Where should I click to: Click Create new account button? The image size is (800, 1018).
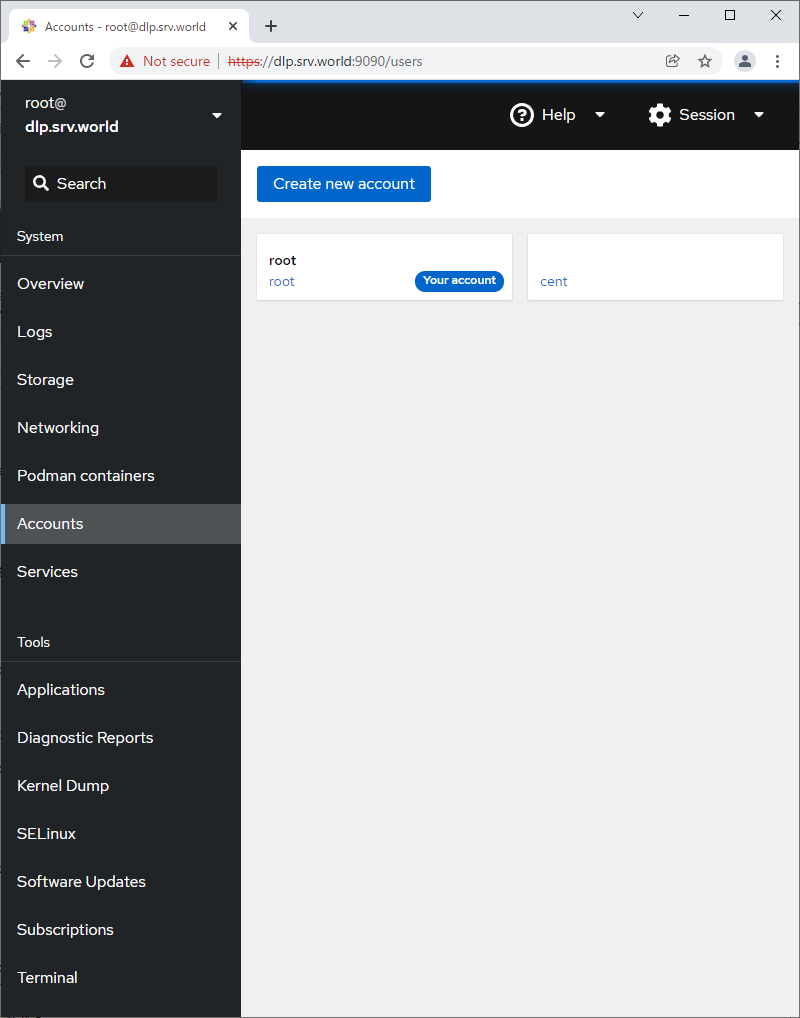[343, 184]
